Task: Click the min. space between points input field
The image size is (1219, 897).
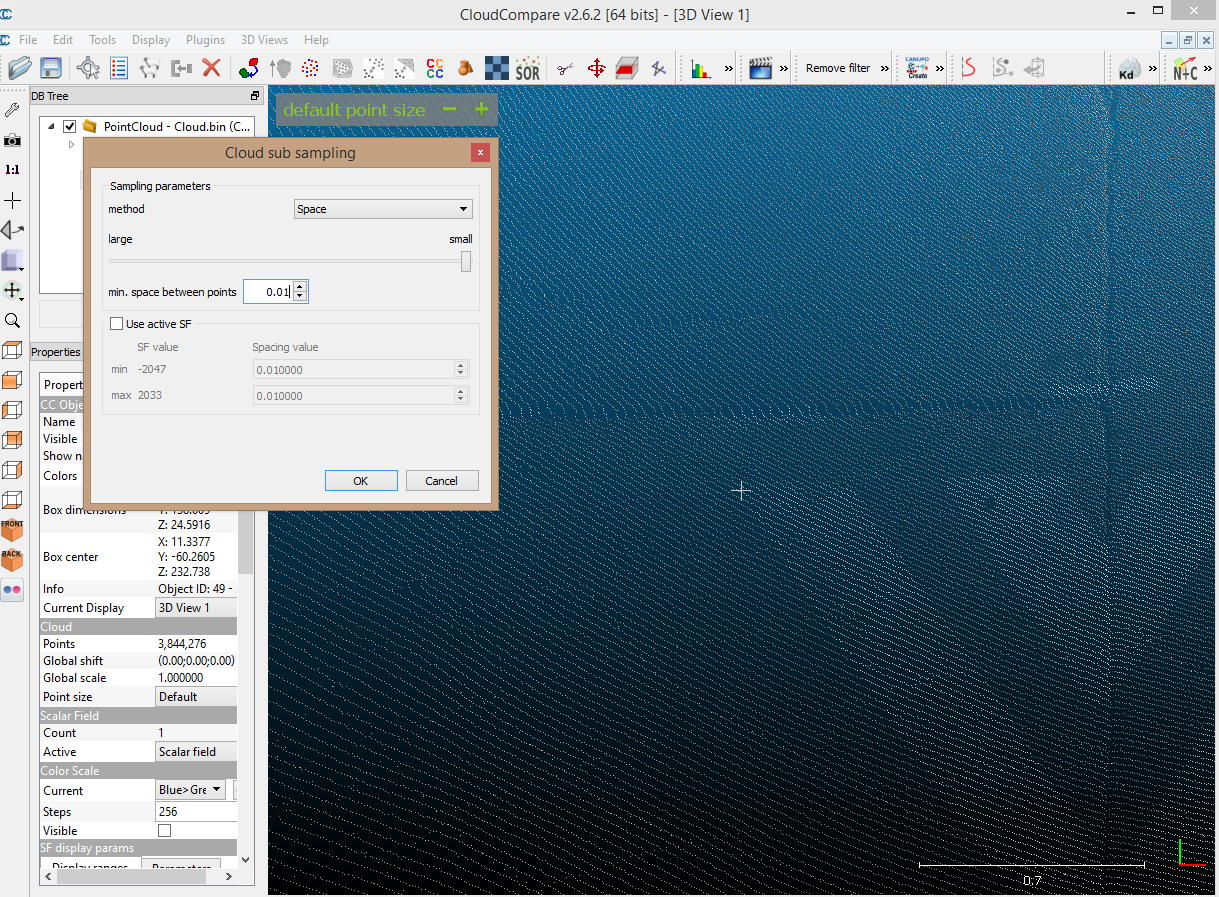Action: pyautogui.click(x=269, y=292)
